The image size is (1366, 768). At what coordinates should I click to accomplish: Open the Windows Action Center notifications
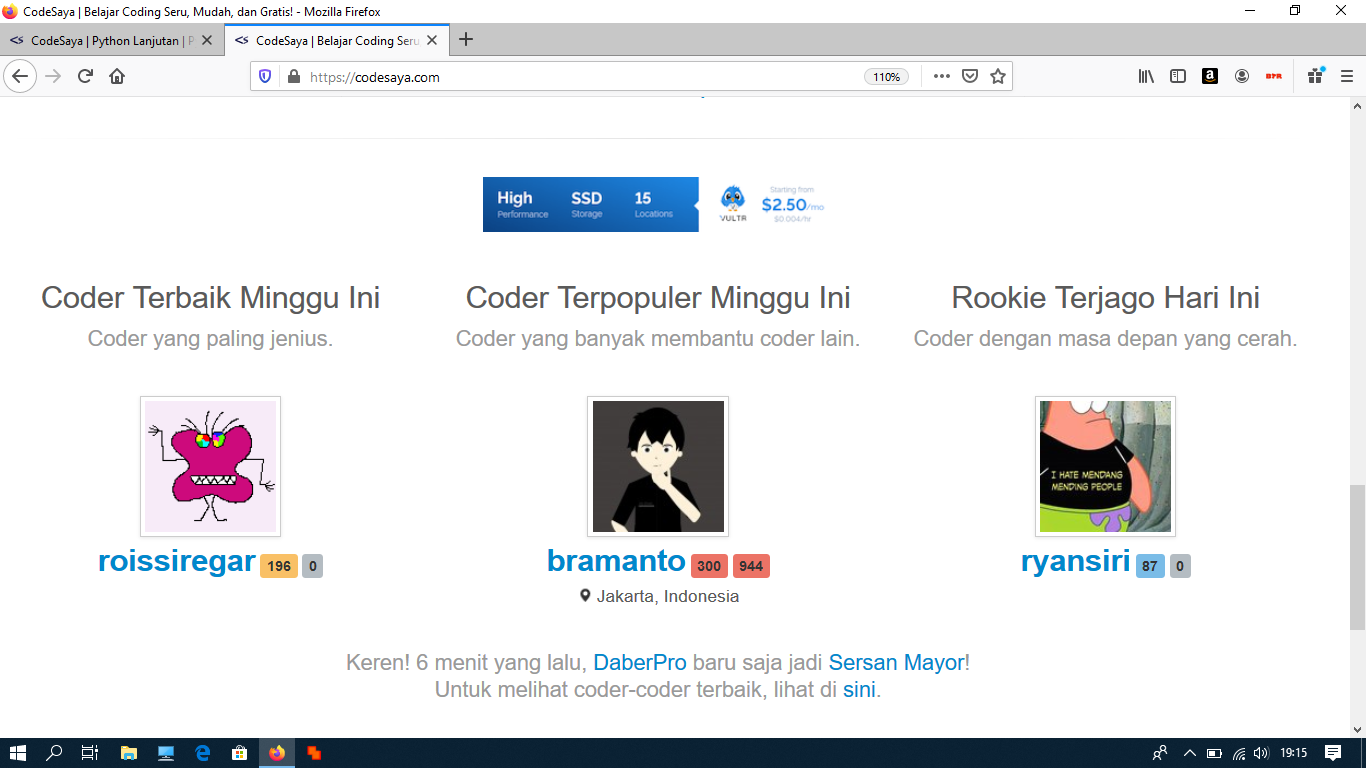(1333, 753)
